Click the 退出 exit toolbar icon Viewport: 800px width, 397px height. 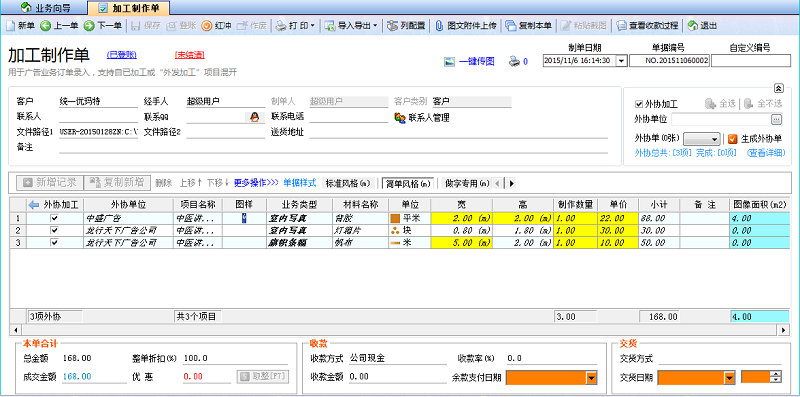pos(703,26)
